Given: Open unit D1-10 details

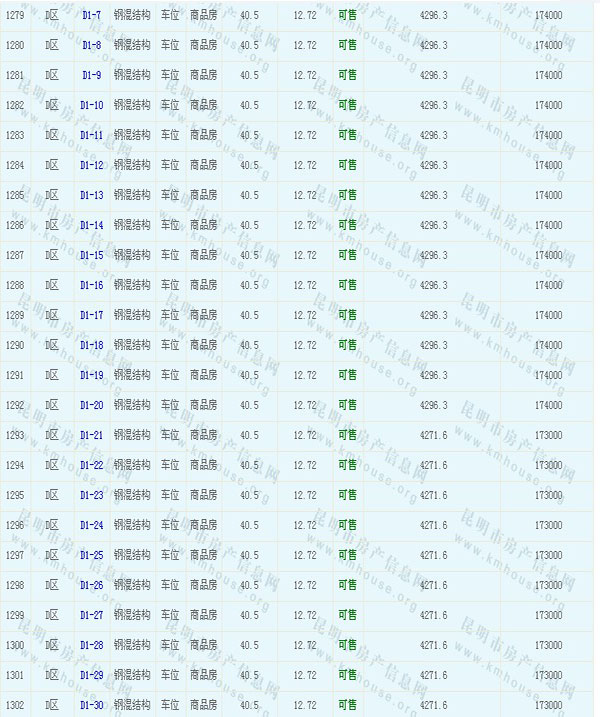Looking at the screenshot, I should (x=91, y=105).
